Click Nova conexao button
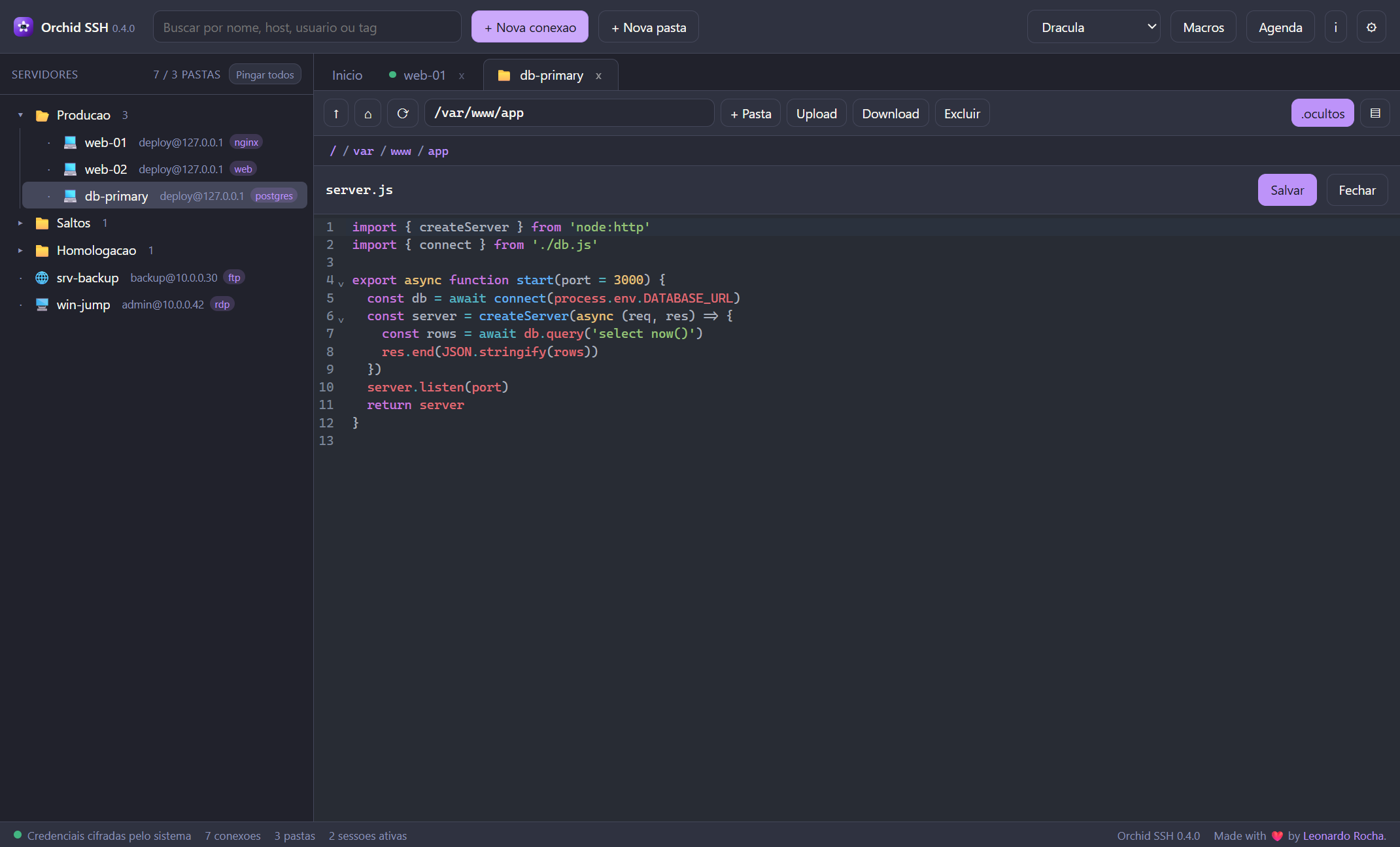The width and height of the screenshot is (1400, 847). [x=530, y=27]
